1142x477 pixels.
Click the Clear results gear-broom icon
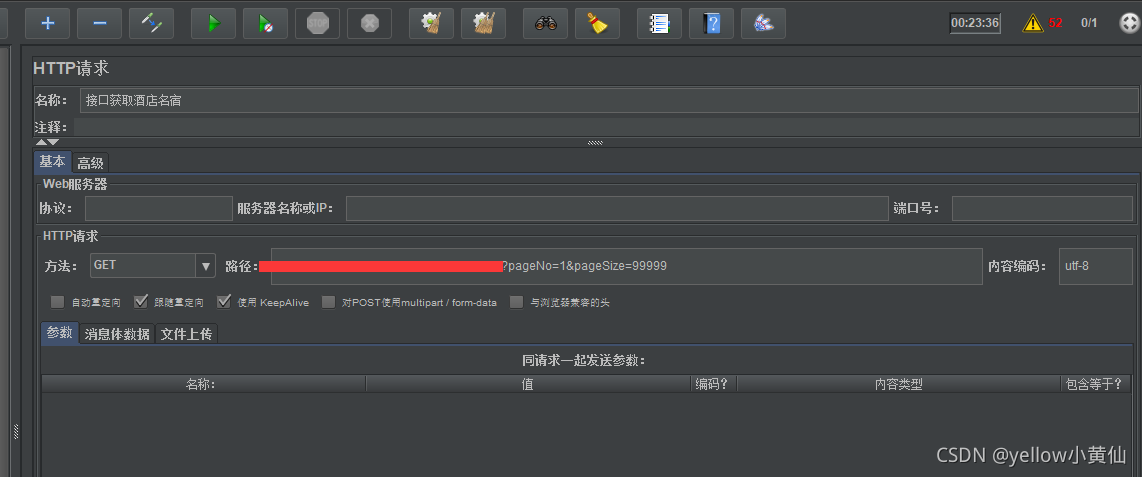click(431, 23)
